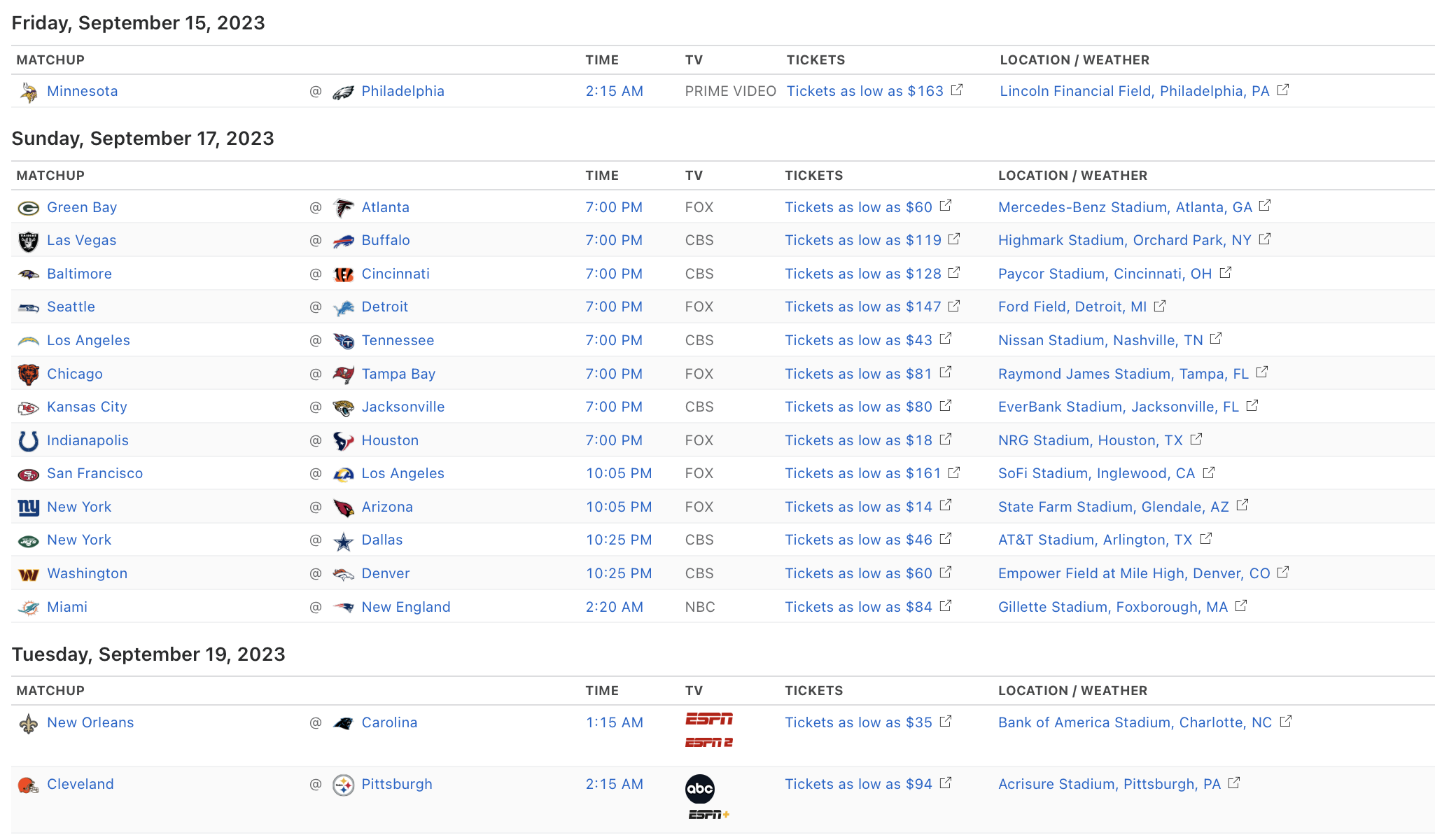Screen dimensions: 1442x840
Task: Open SoFi Stadium, Inglewood, CA location link
Action: (x=1096, y=474)
